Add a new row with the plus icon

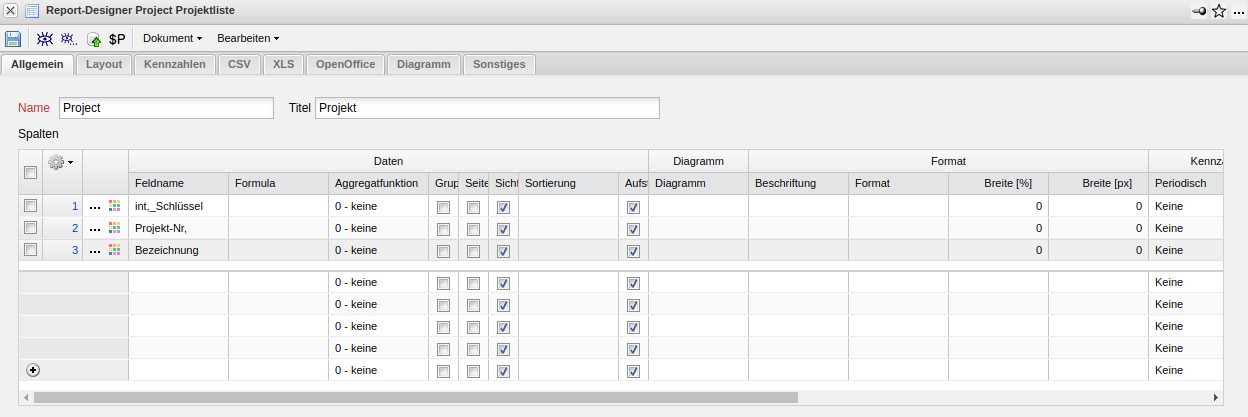[x=32, y=370]
